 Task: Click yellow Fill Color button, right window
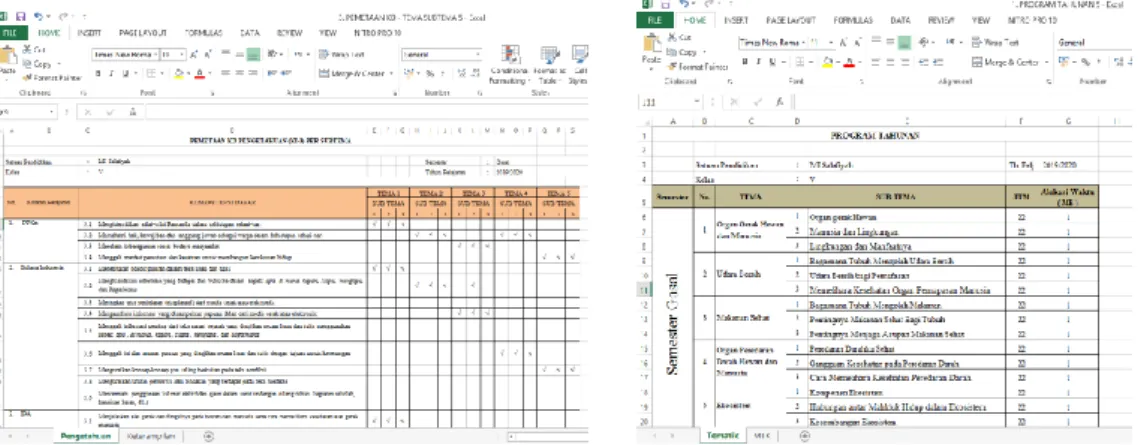[x=827, y=62]
